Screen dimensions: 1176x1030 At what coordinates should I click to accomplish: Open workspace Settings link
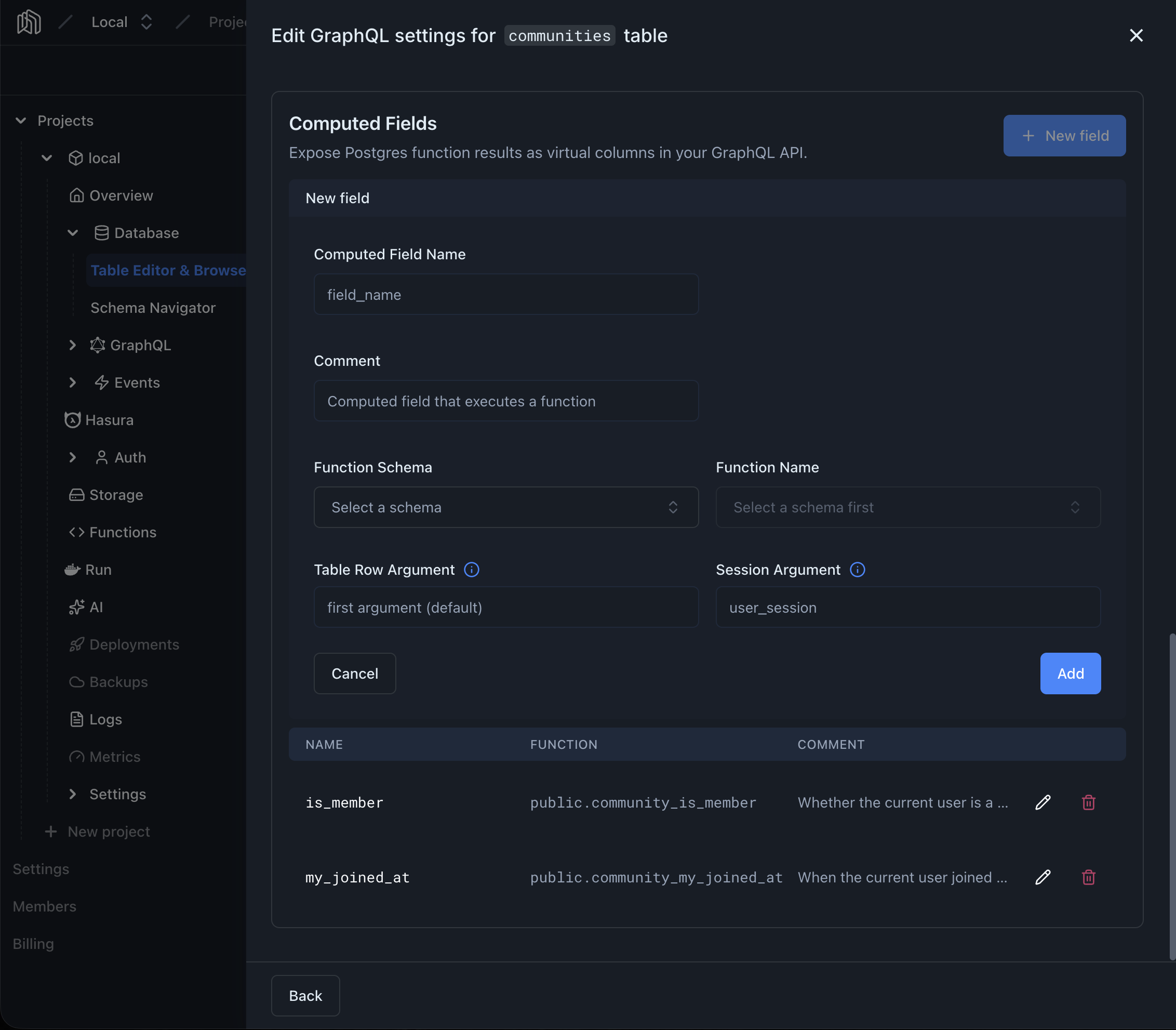[x=41, y=868]
